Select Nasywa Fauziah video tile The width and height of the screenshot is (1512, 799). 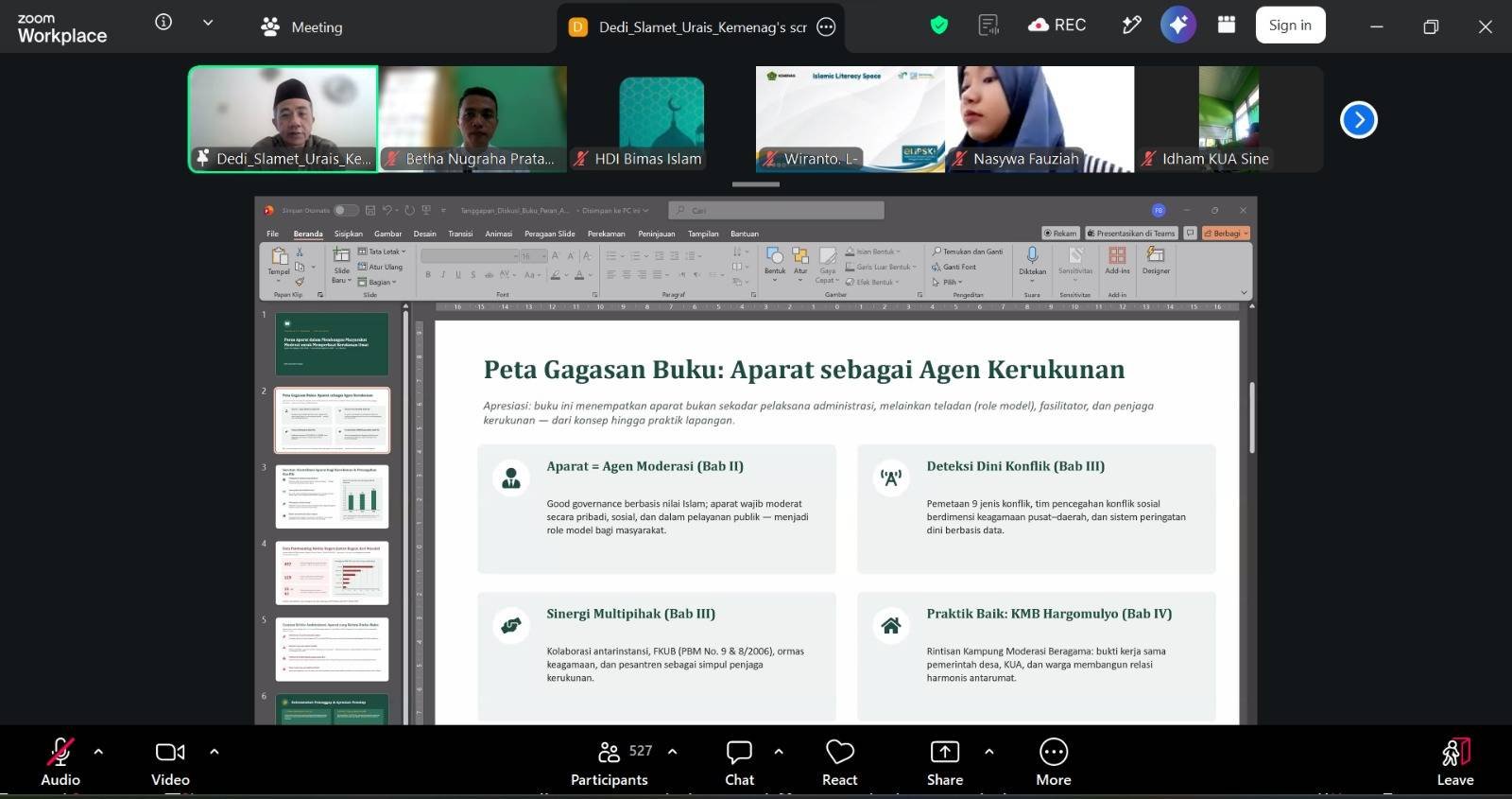1039,119
